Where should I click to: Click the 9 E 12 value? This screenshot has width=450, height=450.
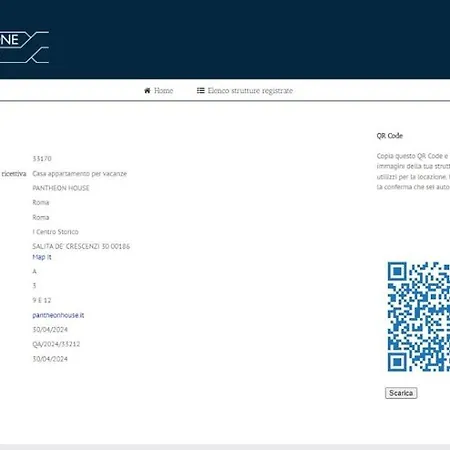tap(42, 300)
